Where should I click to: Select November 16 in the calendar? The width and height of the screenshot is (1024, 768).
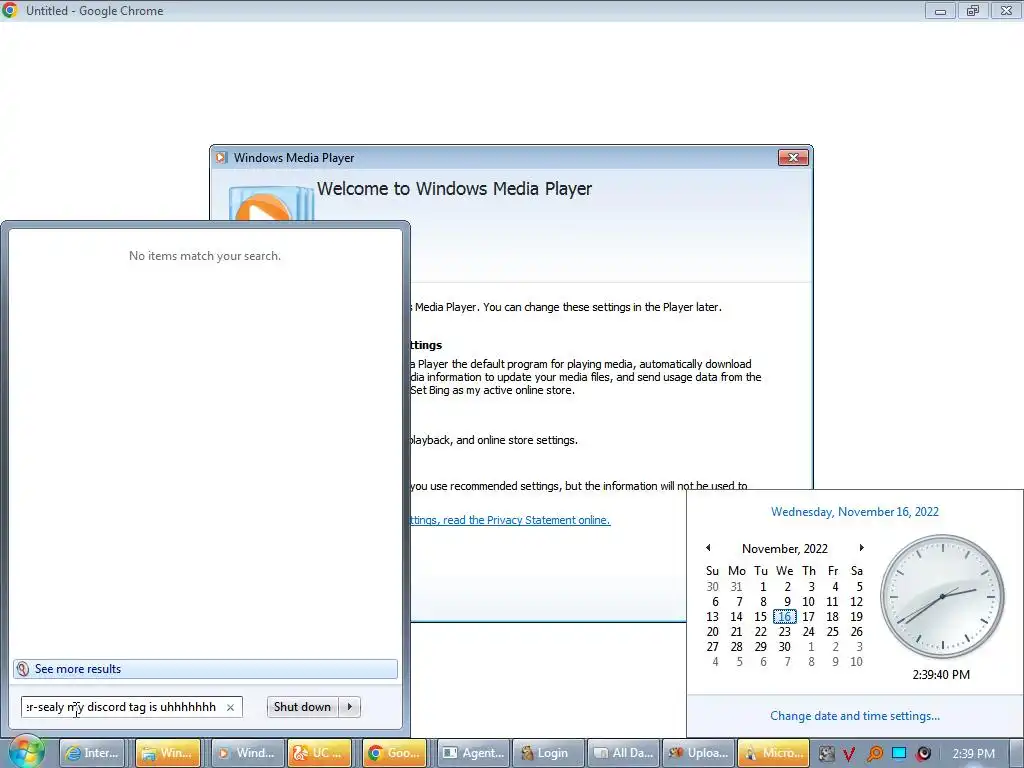coord(784,616)
